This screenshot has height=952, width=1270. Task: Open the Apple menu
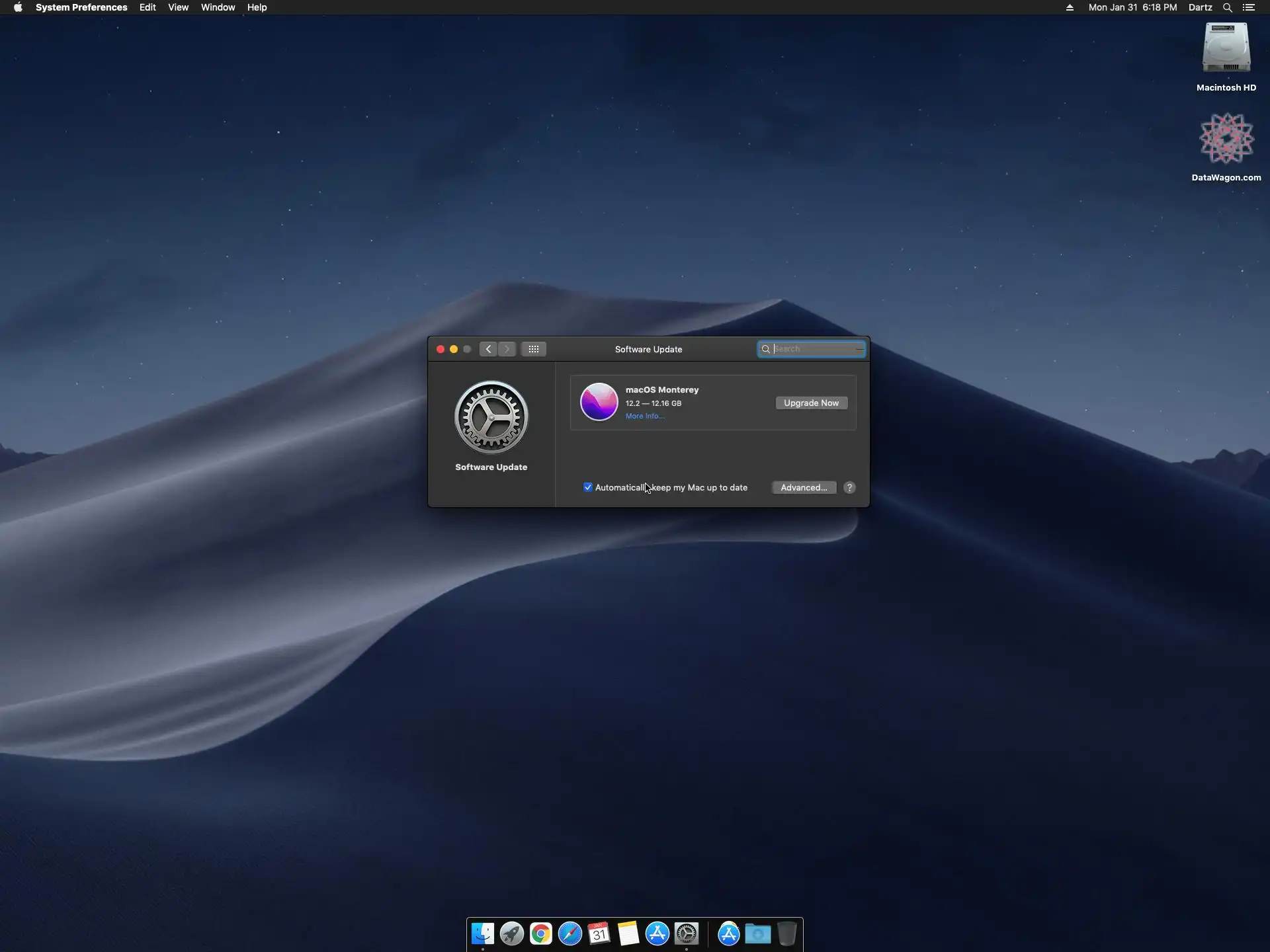(x=18, y=7)
